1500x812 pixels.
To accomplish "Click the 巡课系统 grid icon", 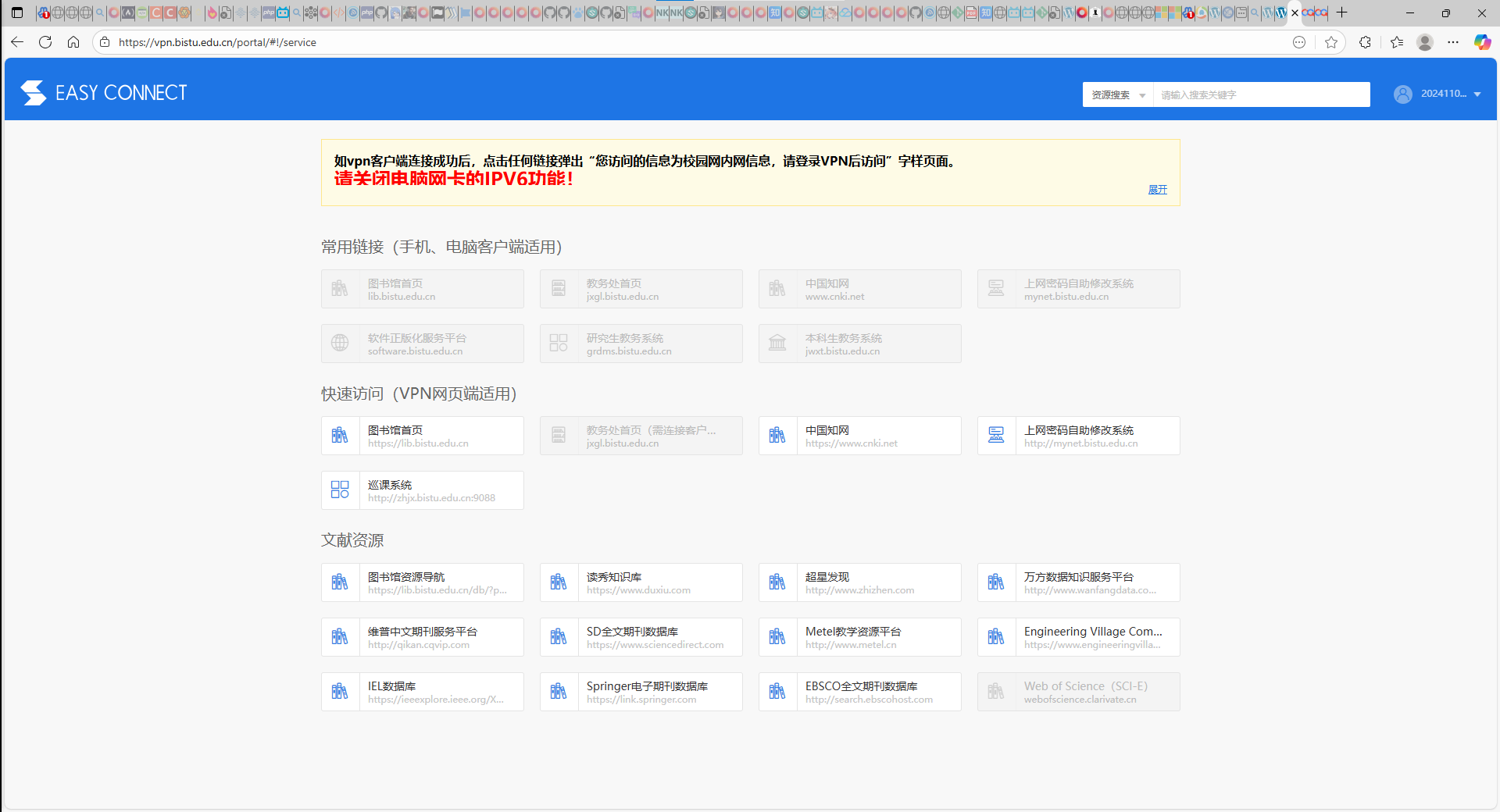I will (x=340, y=490).
